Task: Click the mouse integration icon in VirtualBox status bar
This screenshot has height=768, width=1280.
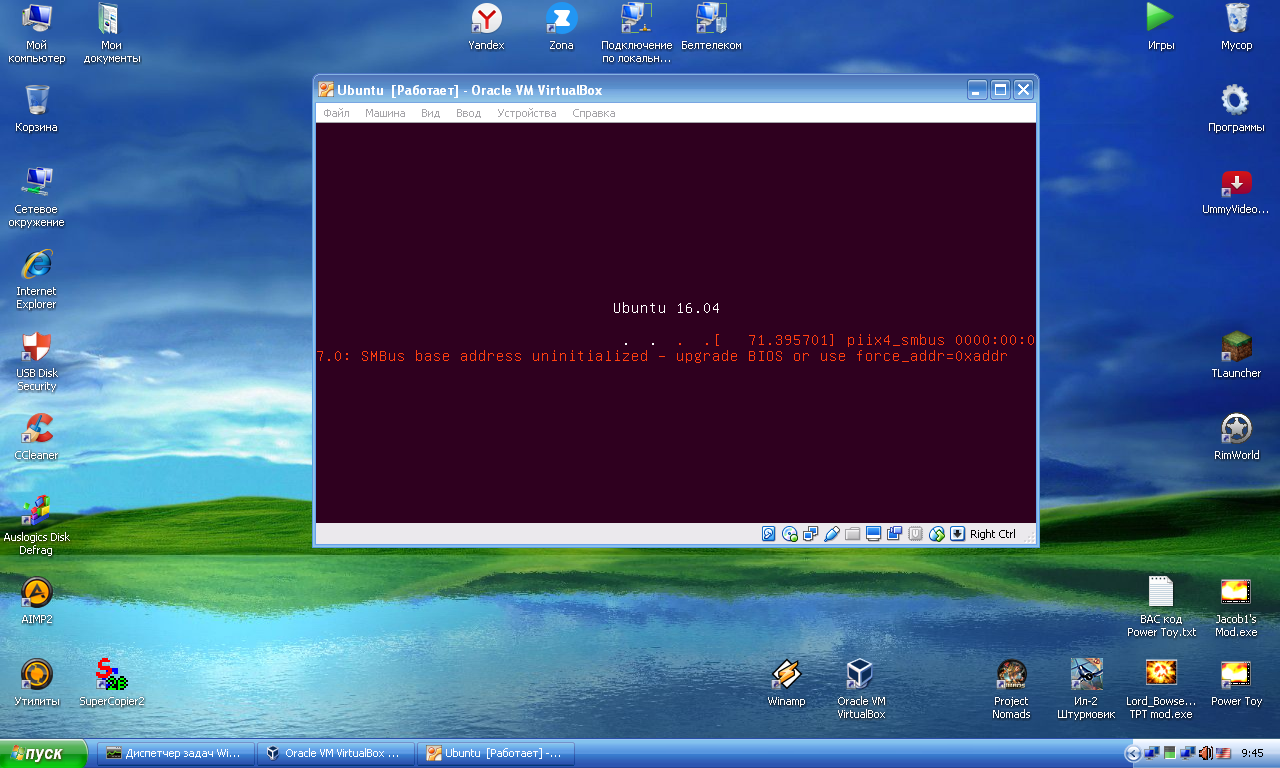Action: pyautogui.click(x=937, y=534)
